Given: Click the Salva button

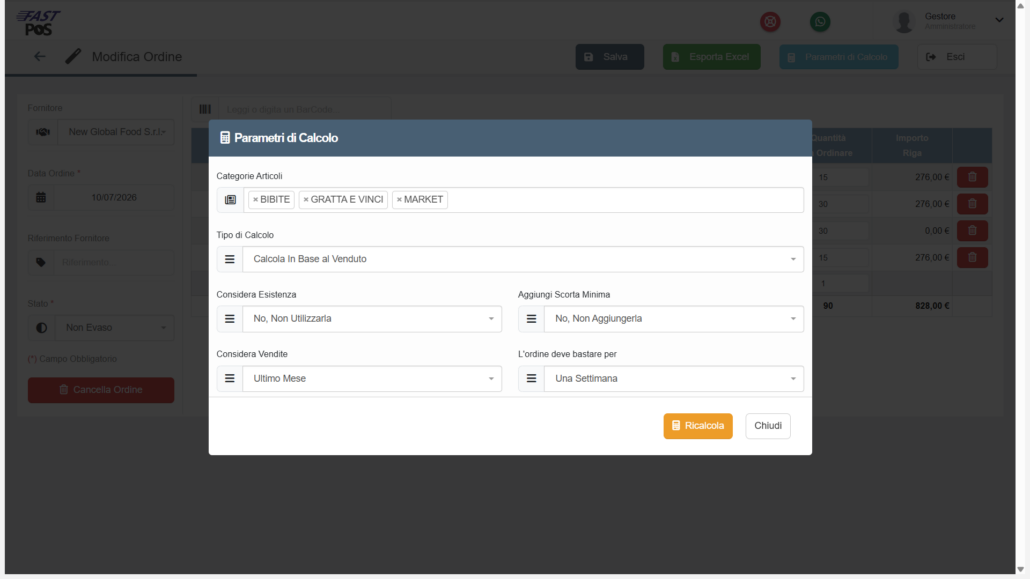Looking at the screenshot, I should coord(610,57).
